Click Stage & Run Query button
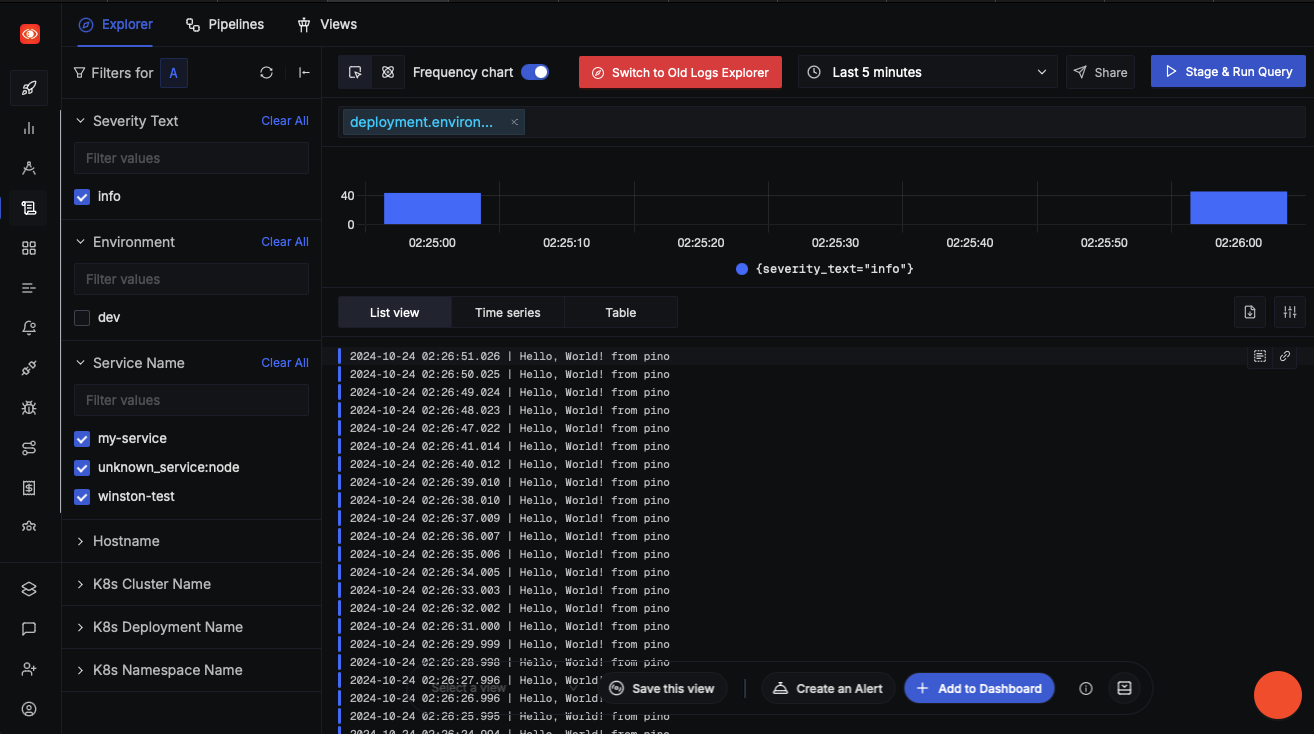Viewport: 1314px width, 734px height. click(x=1229, y=71)
